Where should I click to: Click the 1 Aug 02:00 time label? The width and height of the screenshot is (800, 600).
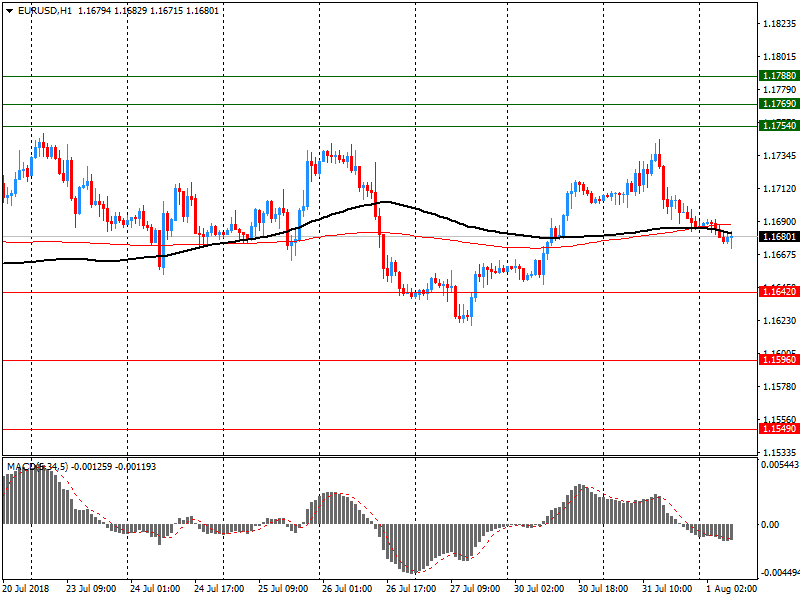click(x=731, y=589)
